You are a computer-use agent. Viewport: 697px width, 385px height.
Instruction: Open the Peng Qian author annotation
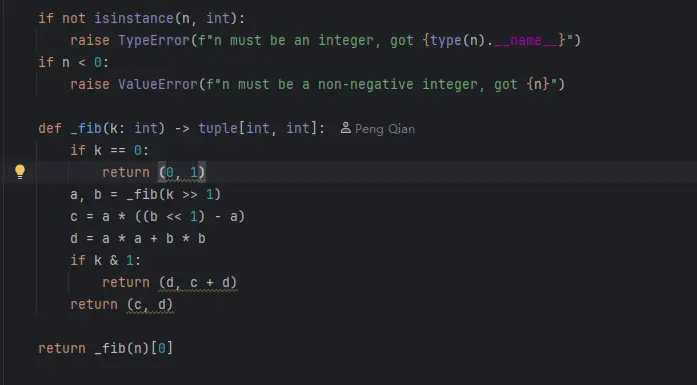click(385, 129)
